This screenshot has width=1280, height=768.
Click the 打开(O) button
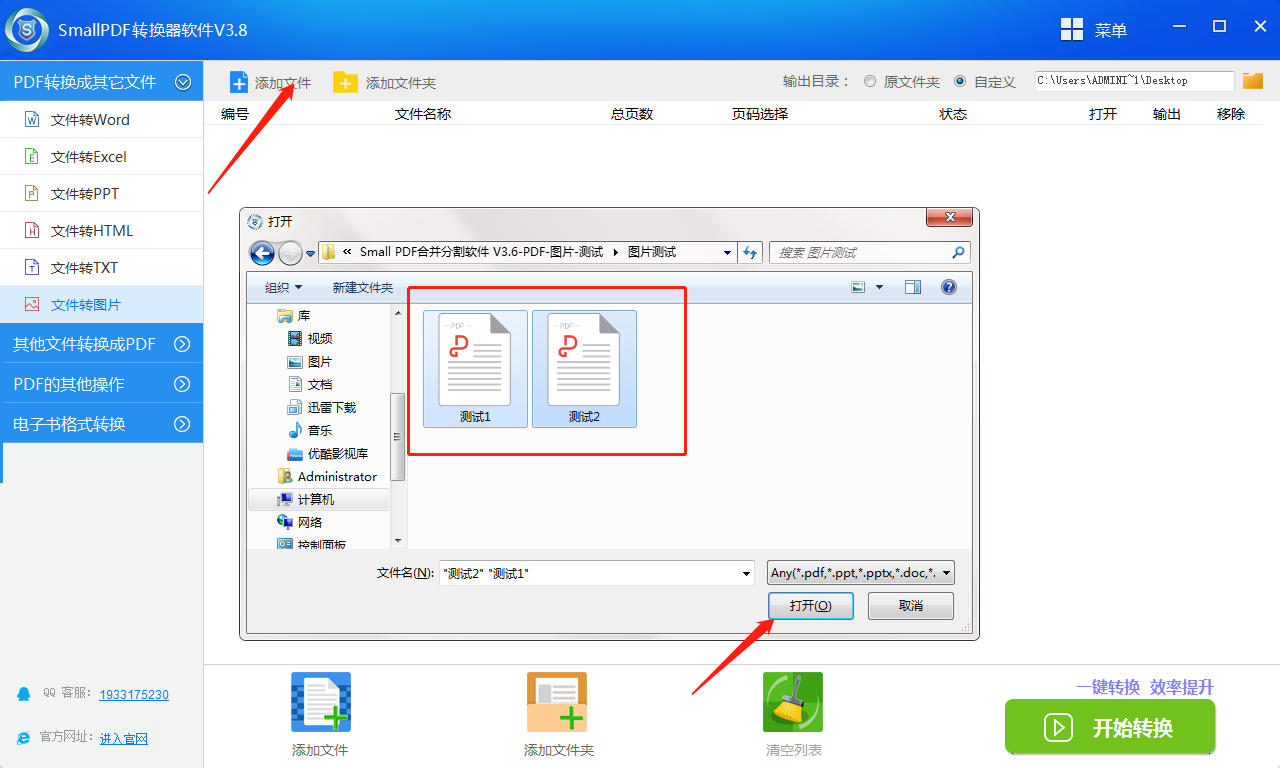pos(810,606)
